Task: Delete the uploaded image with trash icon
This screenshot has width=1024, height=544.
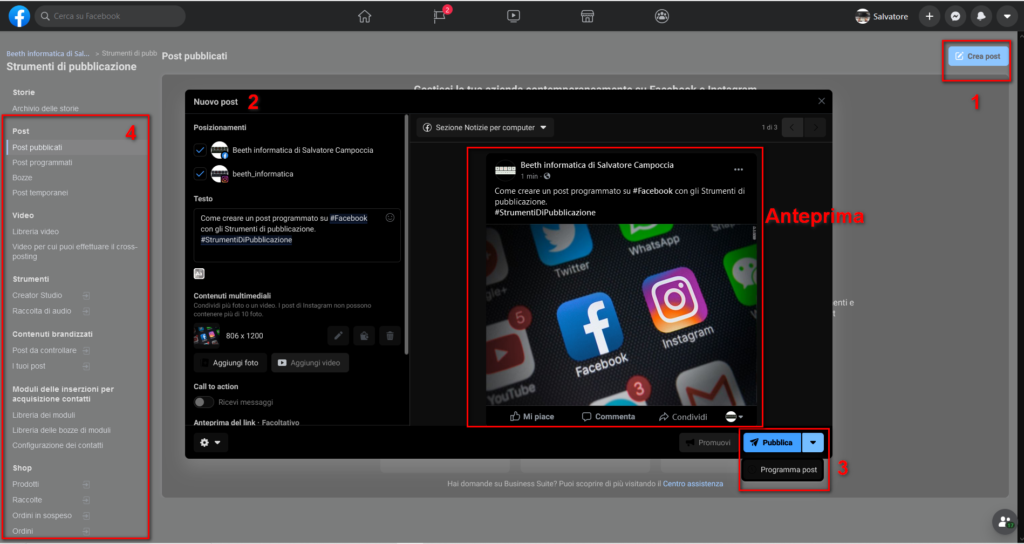Action: pyautogui.click(x=390, y=336)
